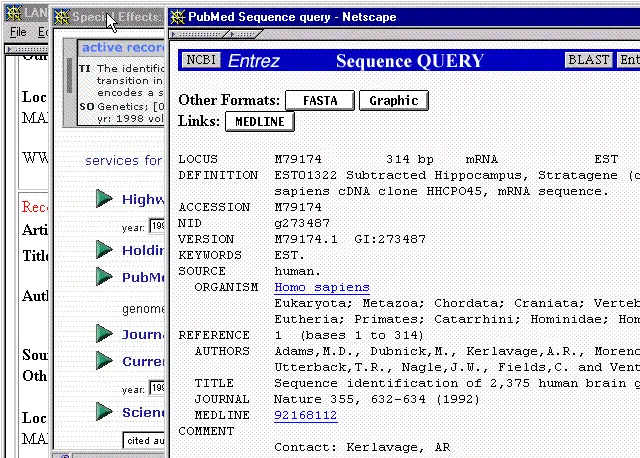Click the 'Sequence QUERY' banner heading
The image size is (640, 458).
[x=410, y=61]
